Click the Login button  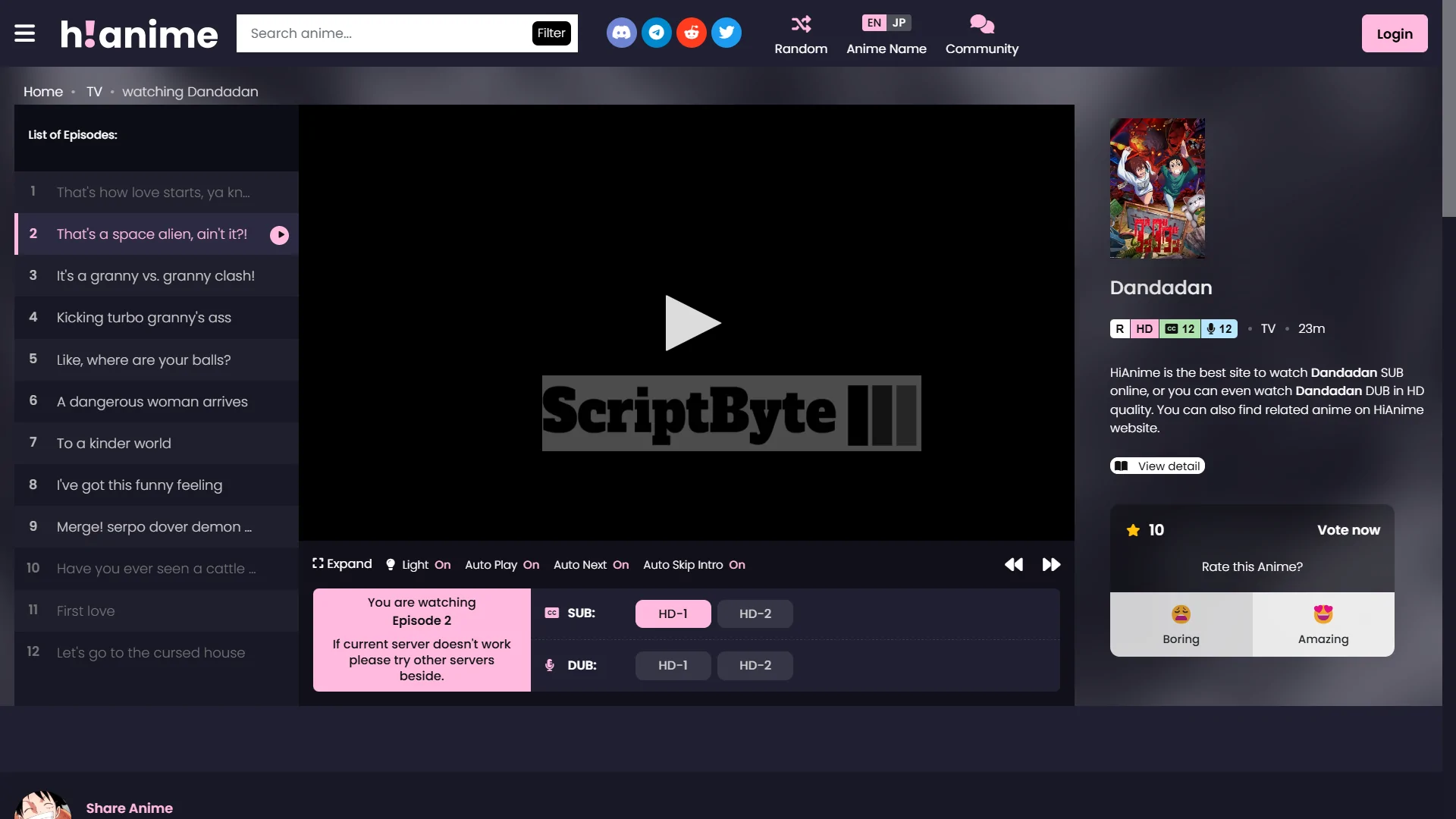coord(1394,33)
